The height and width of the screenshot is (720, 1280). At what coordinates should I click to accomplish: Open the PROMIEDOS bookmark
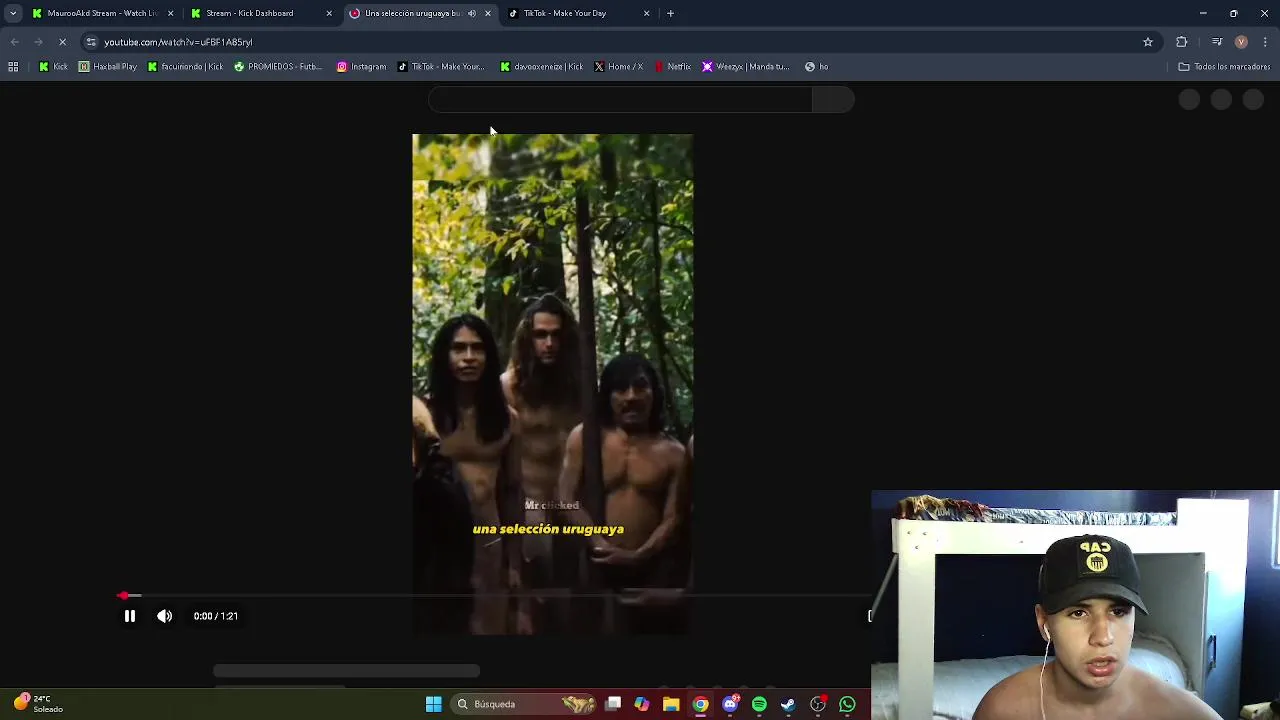tap(278, 67)
